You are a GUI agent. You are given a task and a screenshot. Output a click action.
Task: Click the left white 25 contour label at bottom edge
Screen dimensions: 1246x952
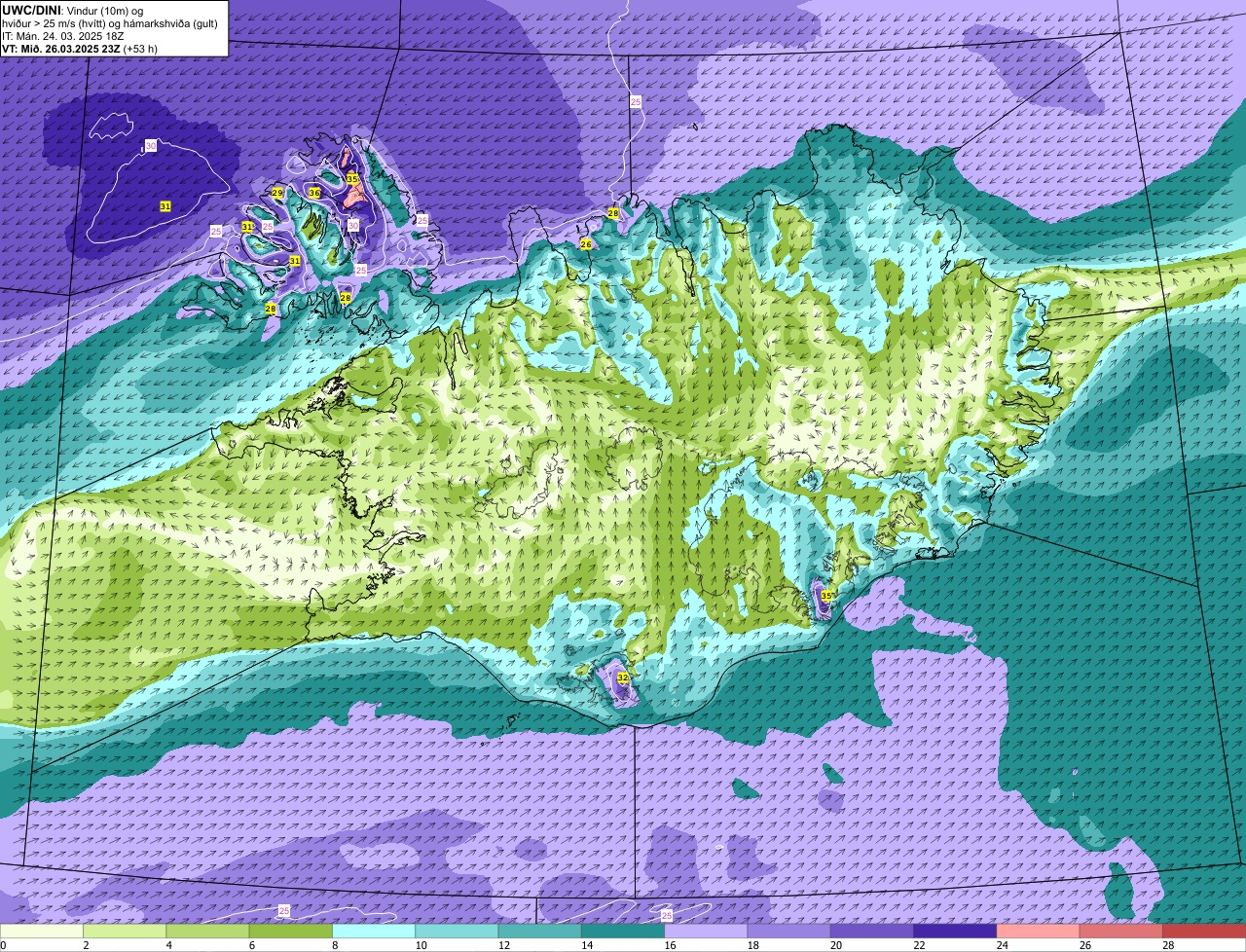(284, 910)
